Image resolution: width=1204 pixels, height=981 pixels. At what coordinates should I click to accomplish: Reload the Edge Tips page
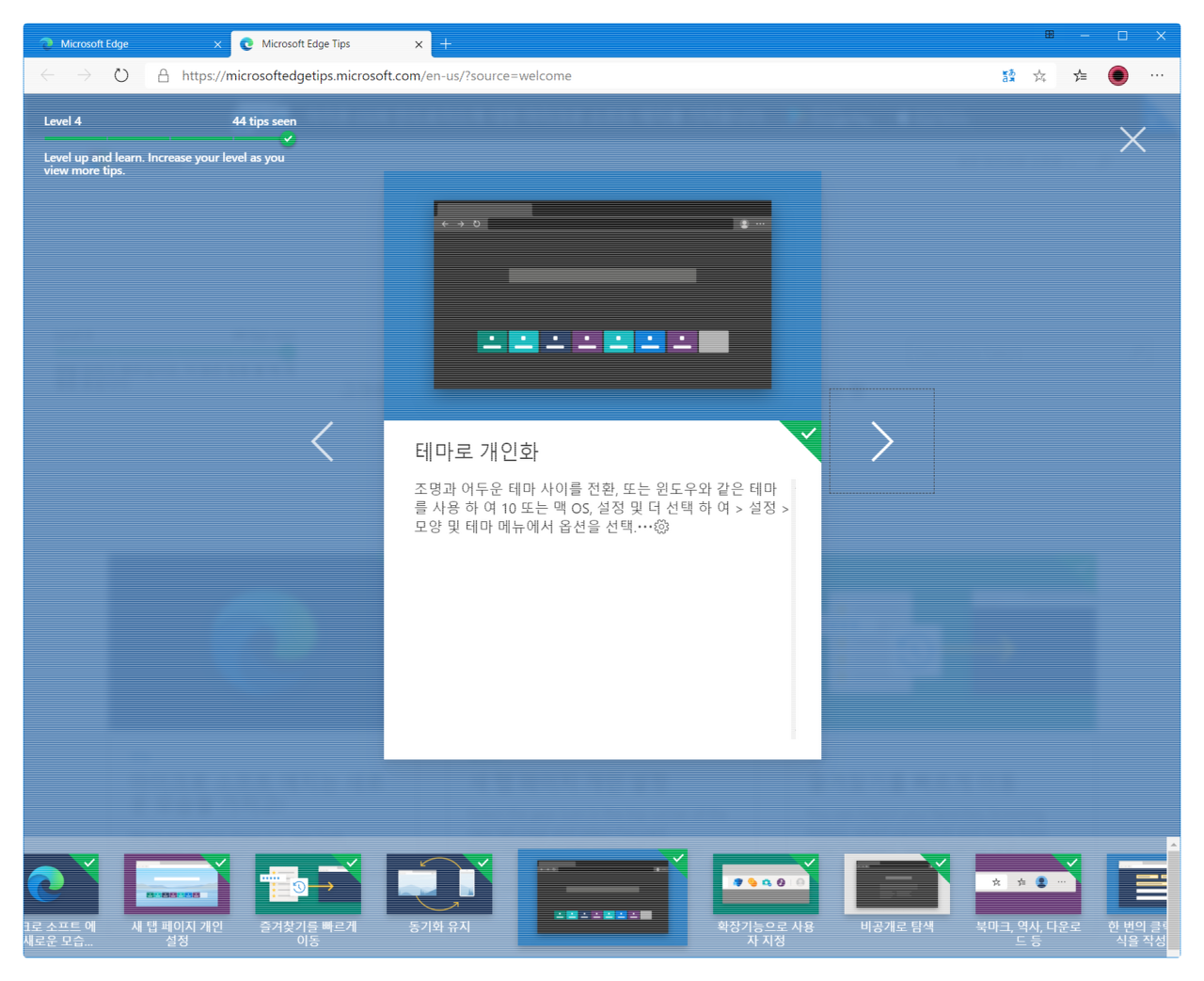[x=121, y=75]
